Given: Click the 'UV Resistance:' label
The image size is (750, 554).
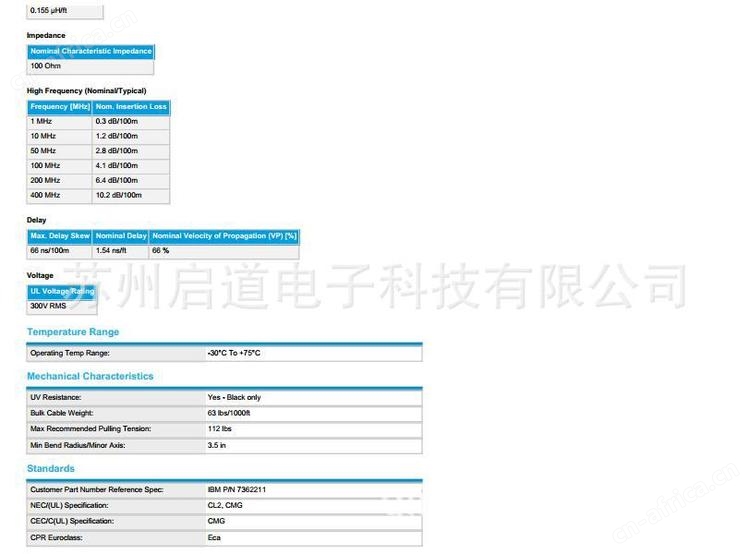Looking at the screenshot, I should coord(55,398).
